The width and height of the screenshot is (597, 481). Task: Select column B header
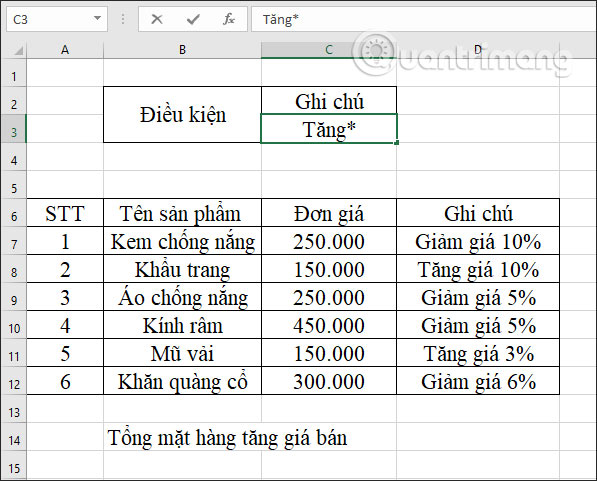(x=182, y=50)
